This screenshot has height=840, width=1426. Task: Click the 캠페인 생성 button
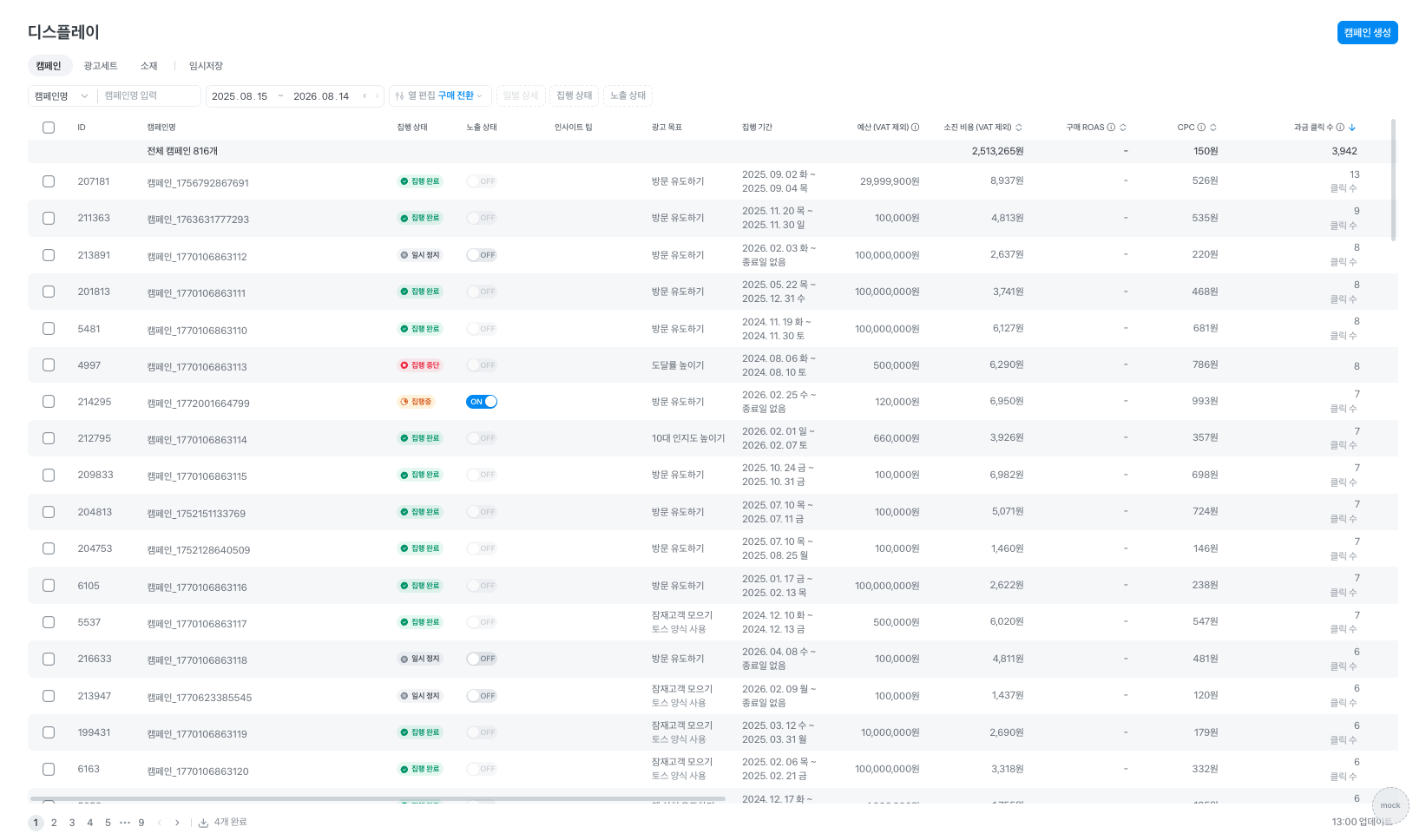point(1368,32)
